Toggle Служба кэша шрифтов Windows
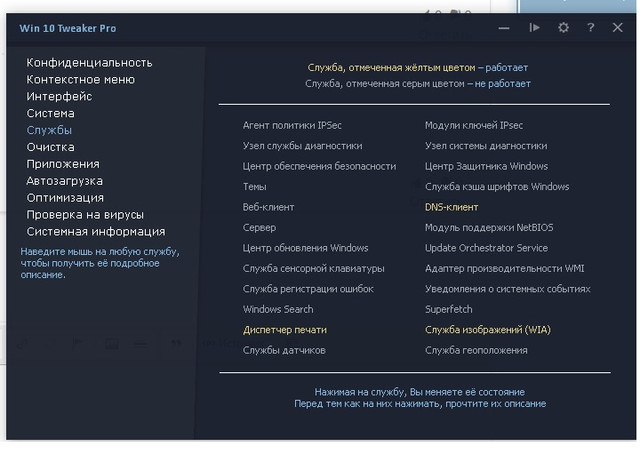 [x=497, y=187]
